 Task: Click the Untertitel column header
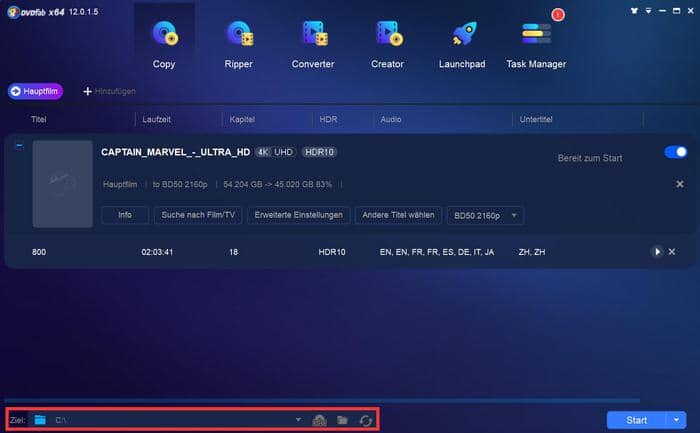(x=536, y=119)
